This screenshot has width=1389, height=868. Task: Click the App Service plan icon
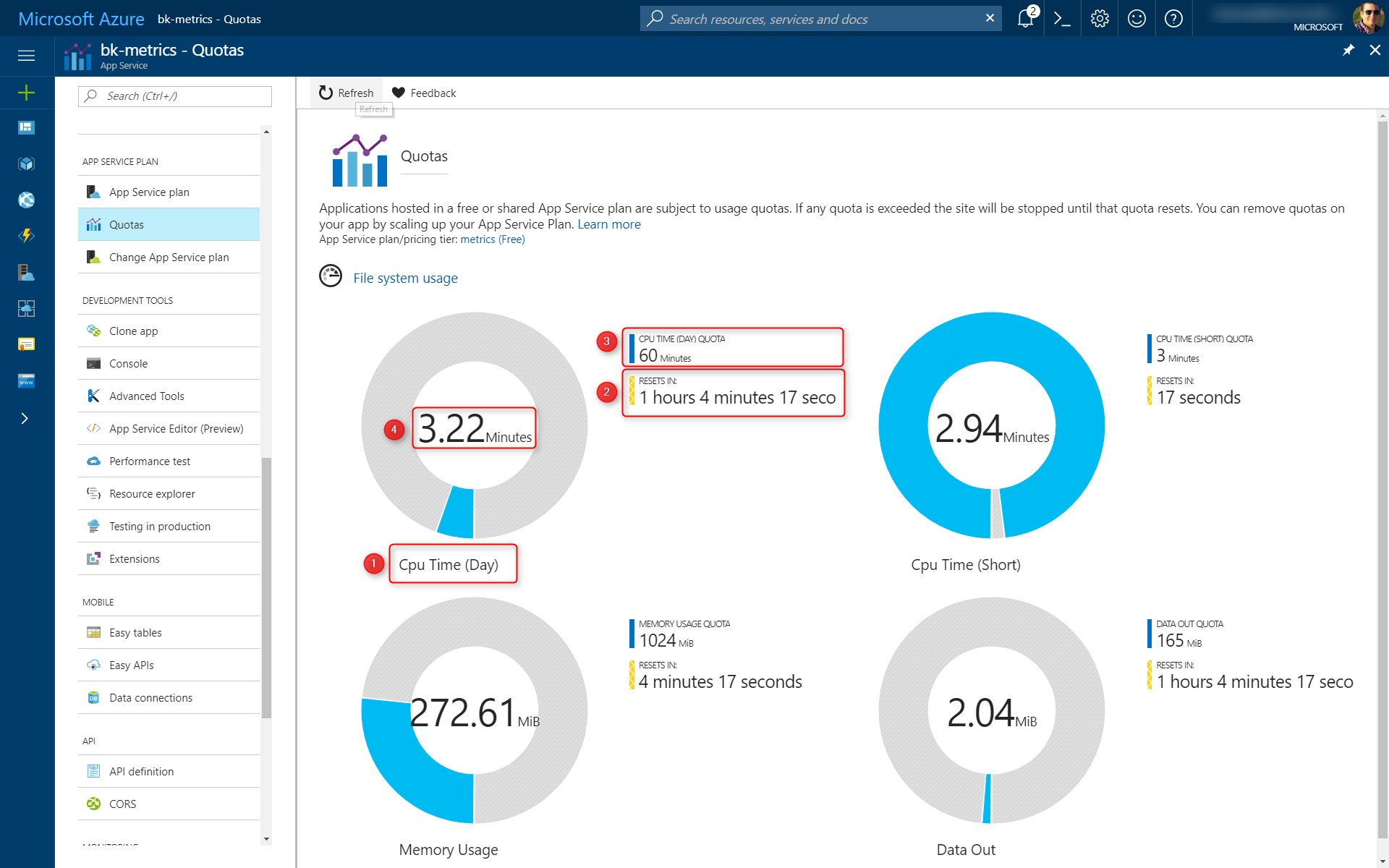click(x=95, y=192)
